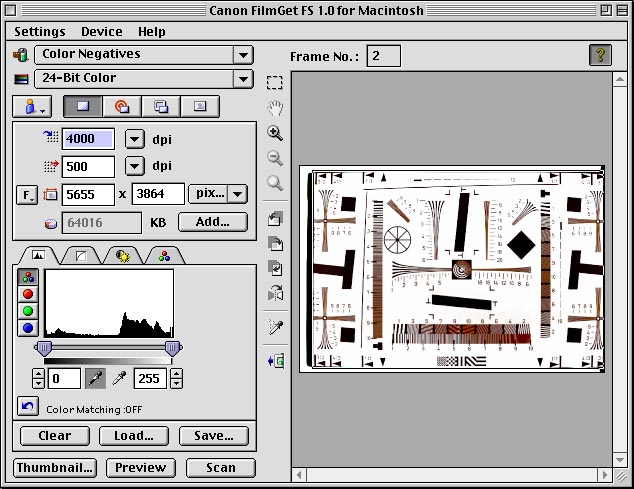634x489 pixels.
Task: Open the 24-Bit Color mode dropdown
Action: pos(143,79)
